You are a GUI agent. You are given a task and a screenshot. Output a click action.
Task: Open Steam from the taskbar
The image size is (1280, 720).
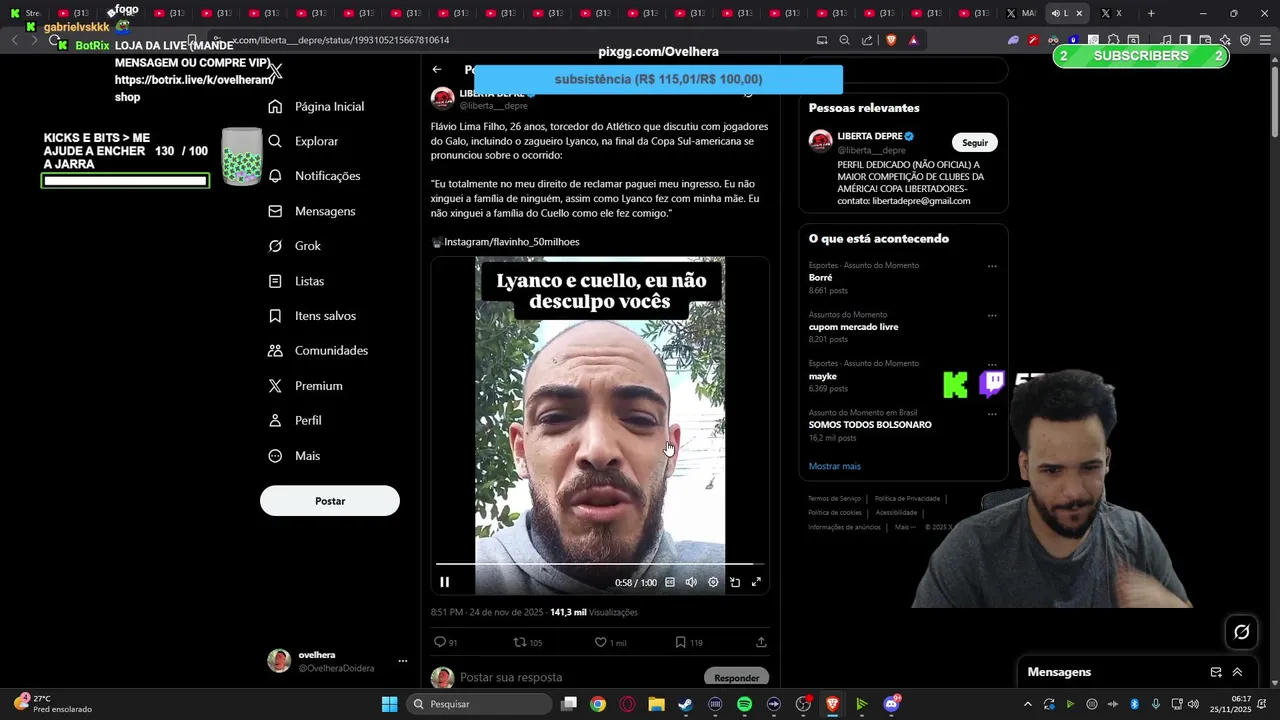coord(685,704)
